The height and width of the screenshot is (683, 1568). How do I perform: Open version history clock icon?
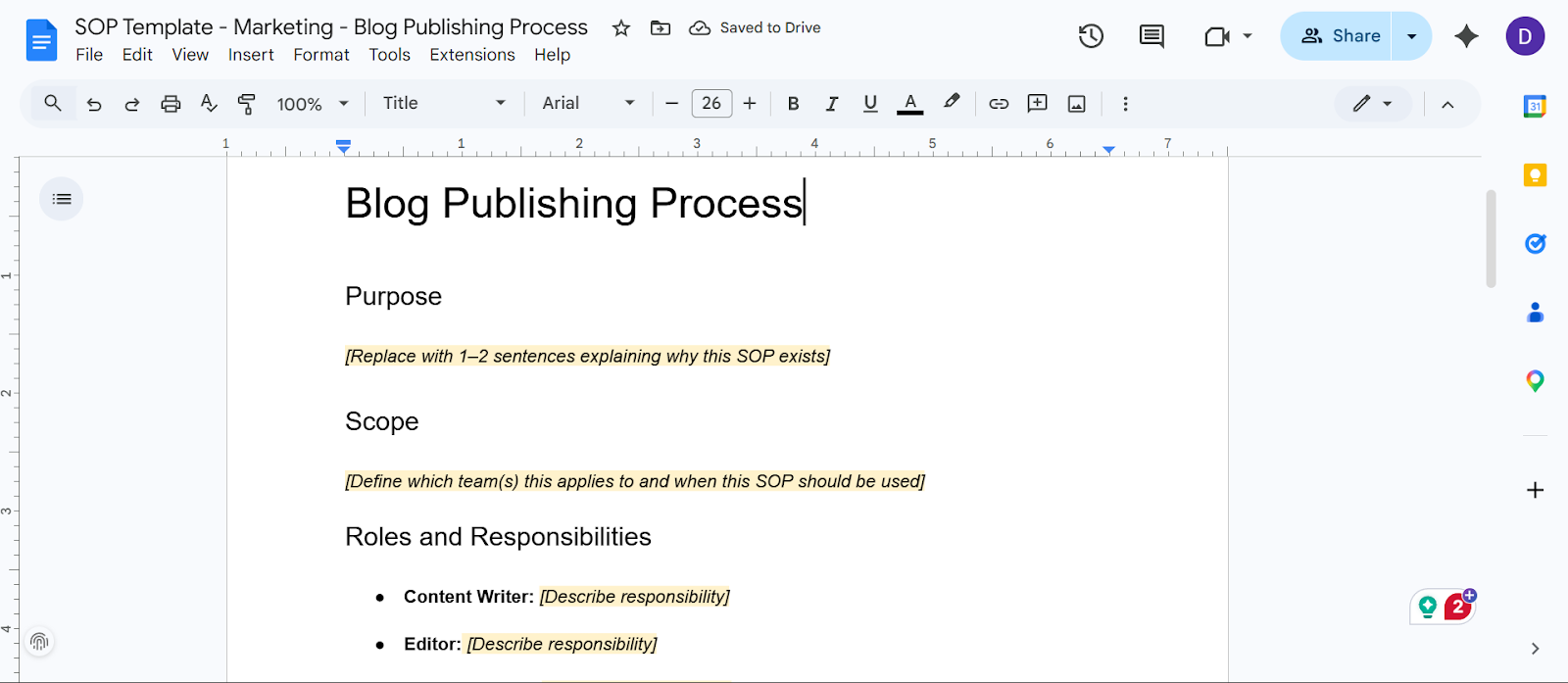pyautogui.click(x=1091, y=36)
